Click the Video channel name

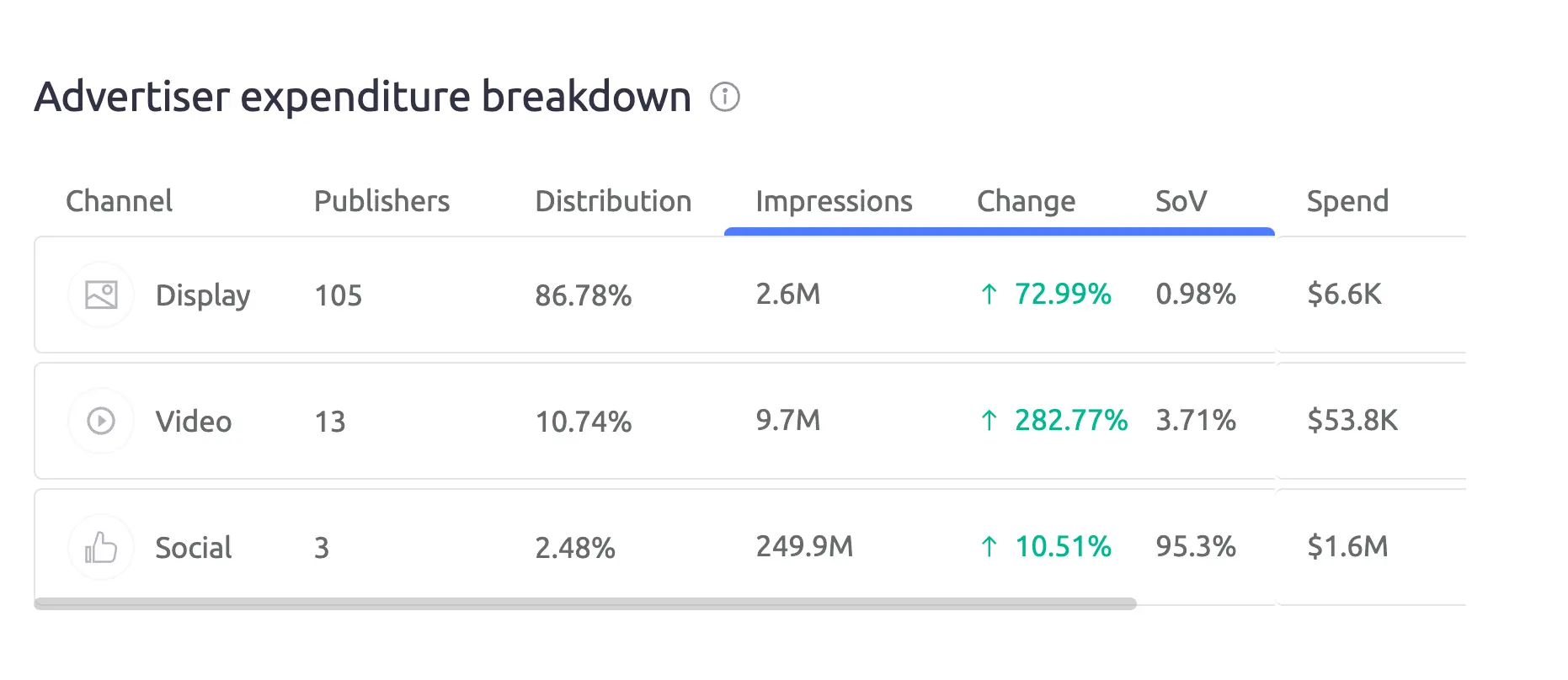coord(193,422)
